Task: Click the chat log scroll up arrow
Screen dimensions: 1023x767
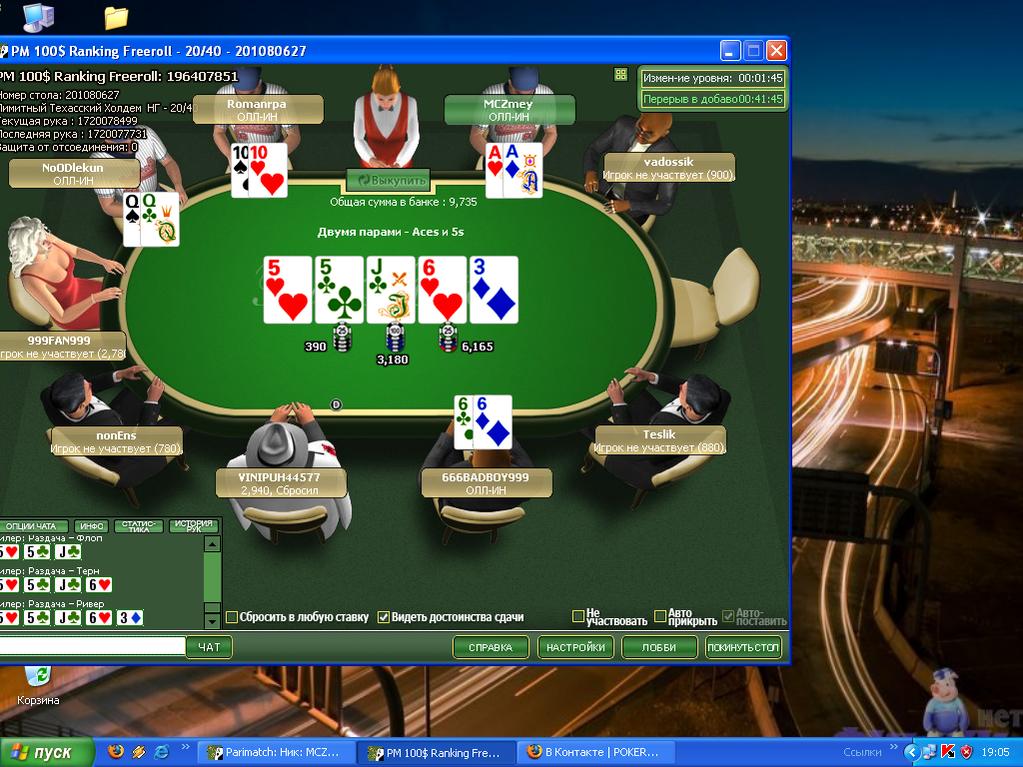Action: click(211, 544)
